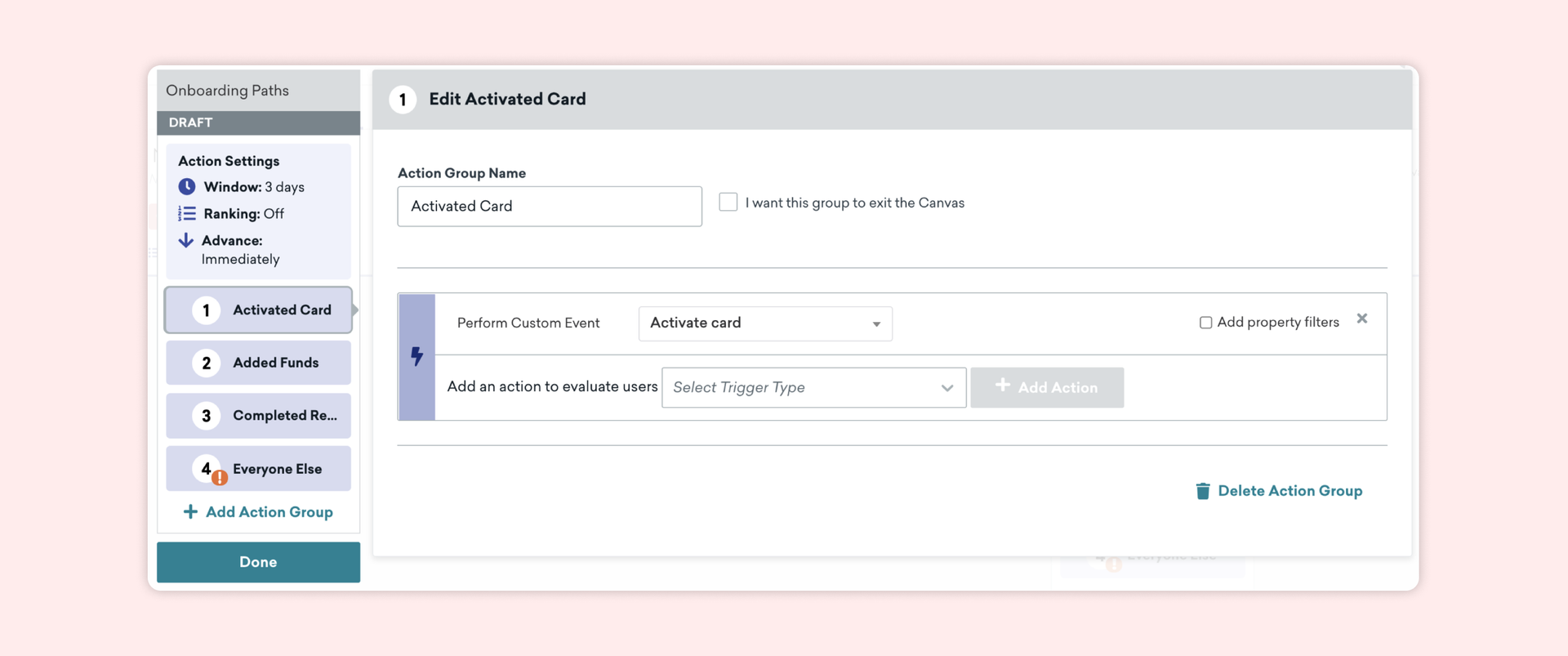Screen dimensions: 1568x656
Task: Click the plus icon beside Add Action Group
Action: [190, 511]
